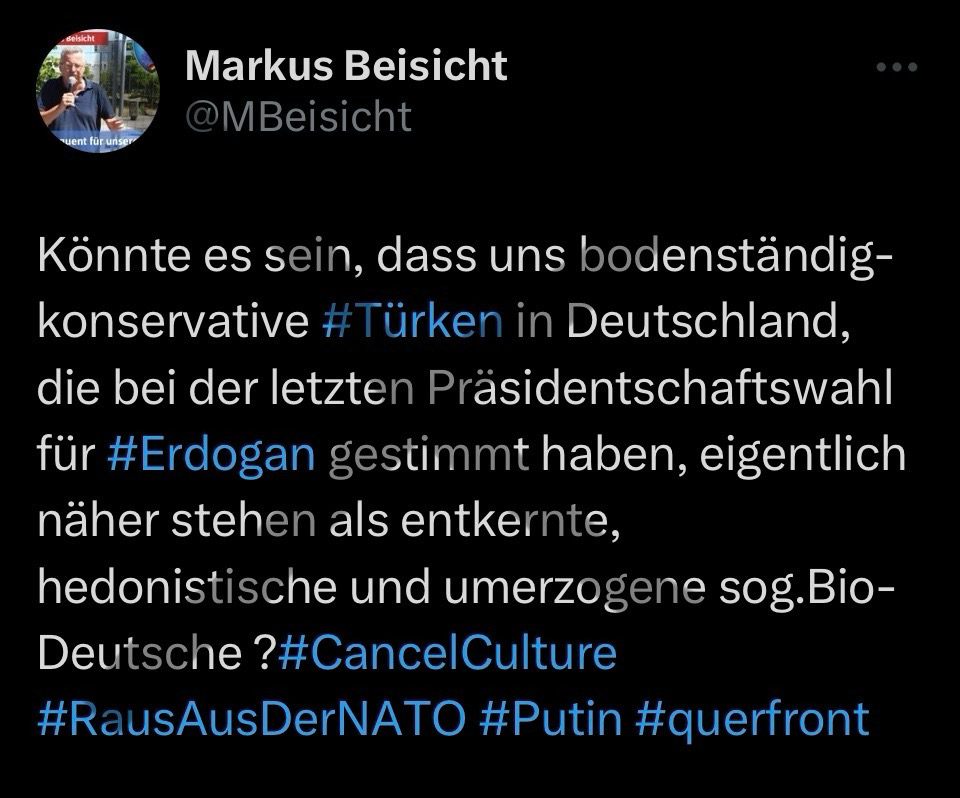Open the Markus Beisicht display name link
The height and width of the screenshot is (798, 960).
coord(346,67)
